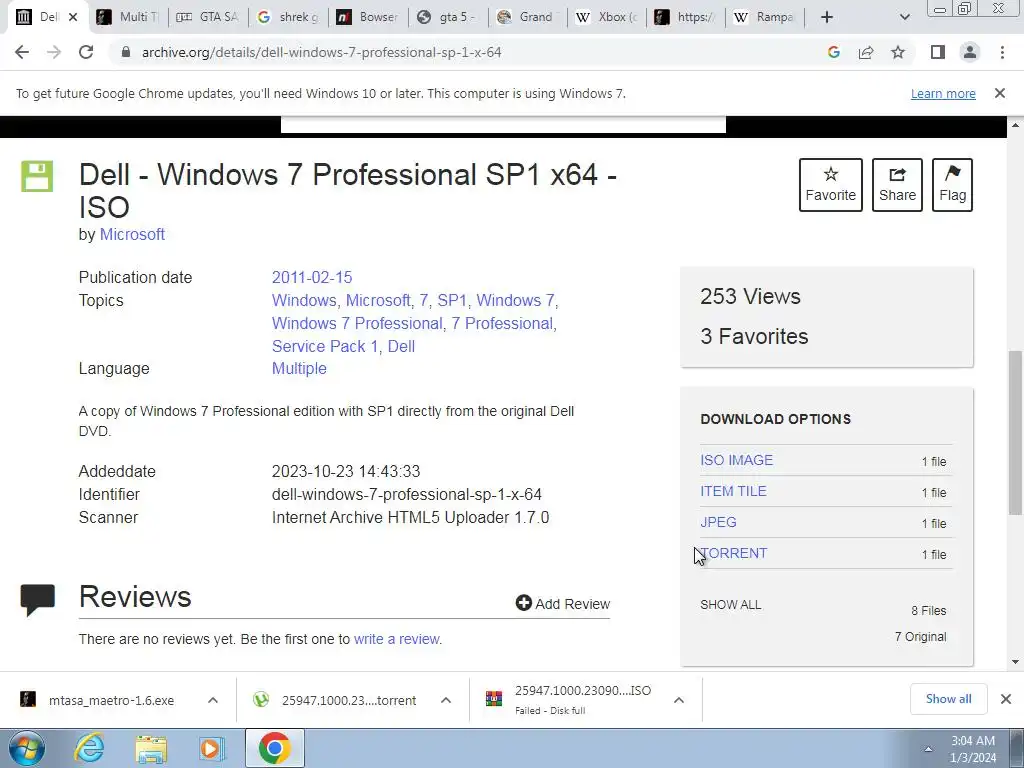This screenshot has height=768, width=1024.
Task: Click the browser forward arrow
Action: click(54, 52)
